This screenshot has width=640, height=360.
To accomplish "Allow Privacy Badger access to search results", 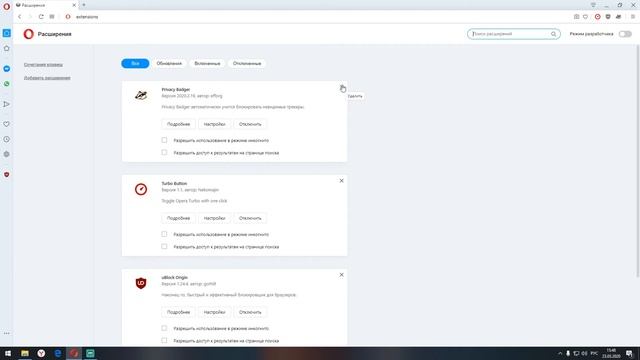I will coord(164,152).
